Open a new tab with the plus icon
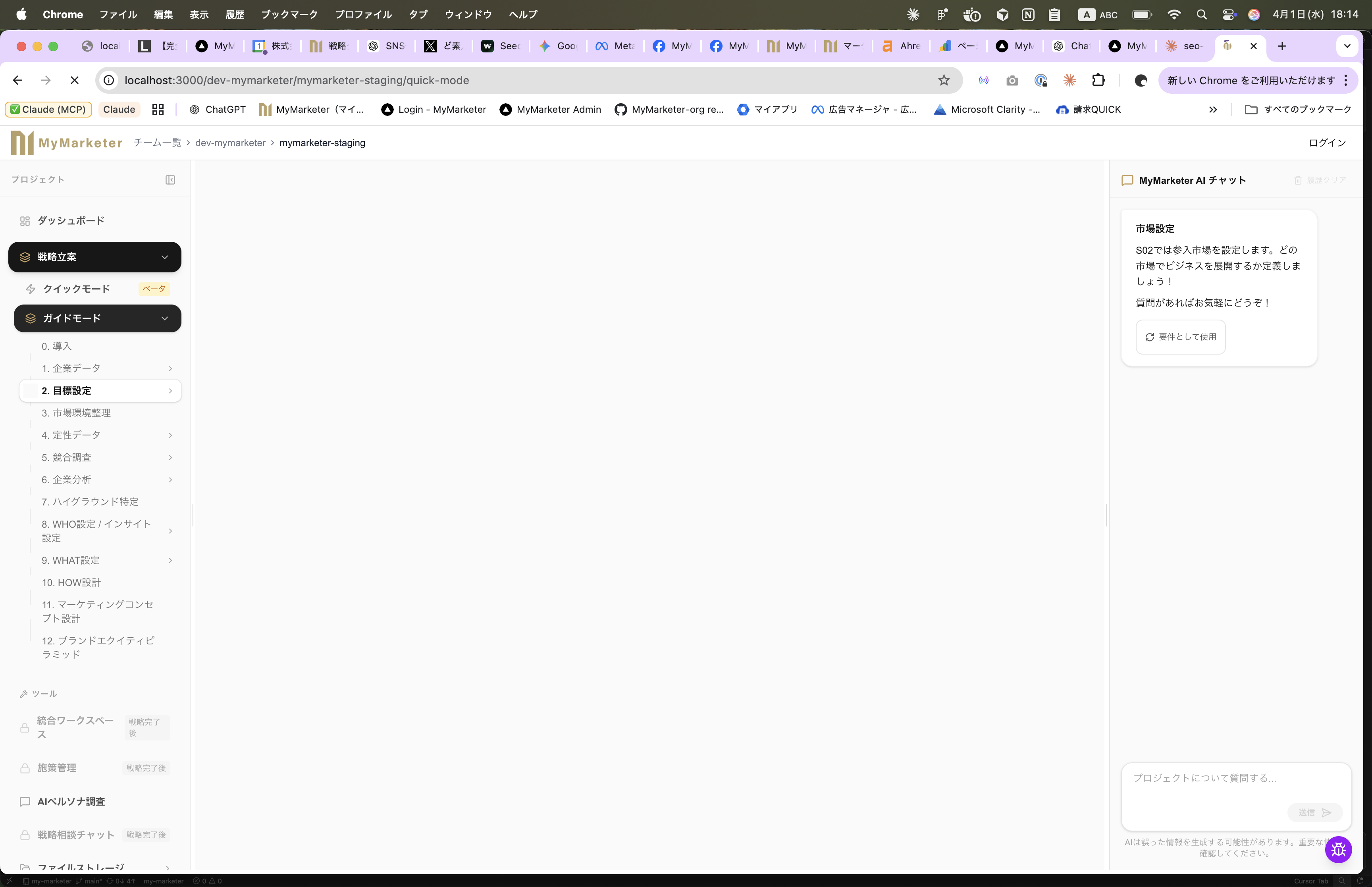 [1281, 46]
